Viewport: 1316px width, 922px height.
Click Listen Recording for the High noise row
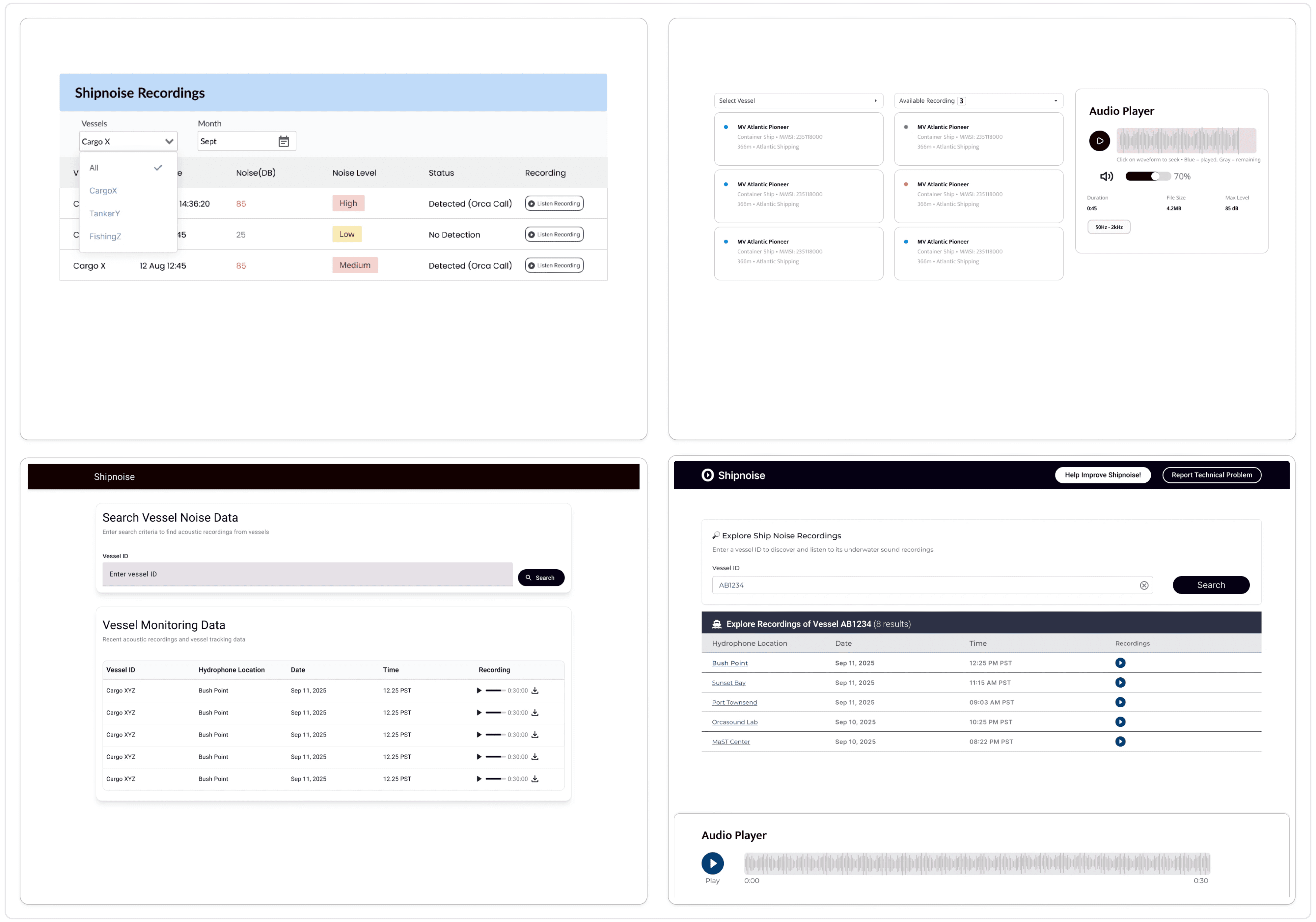click(x=554, y=203)
